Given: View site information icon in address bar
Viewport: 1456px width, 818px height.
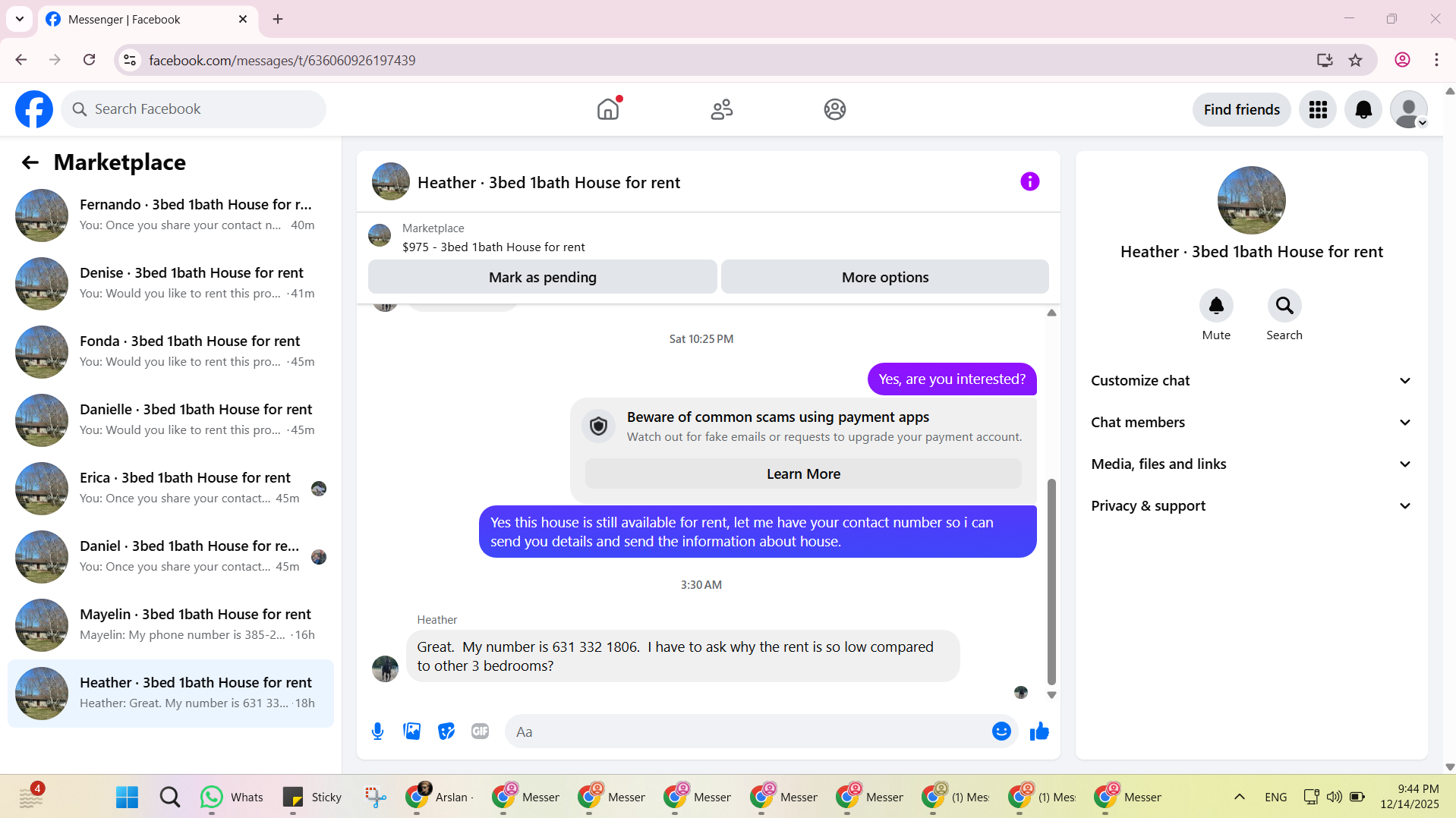Looking at the screenshot, I should pos(131,60).
